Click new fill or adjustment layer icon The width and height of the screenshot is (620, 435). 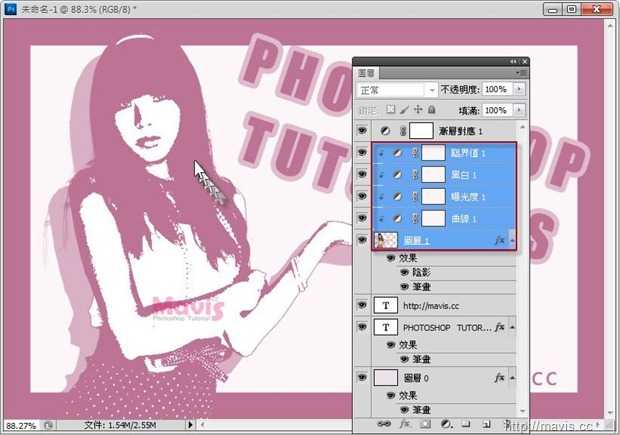(446, 424)
